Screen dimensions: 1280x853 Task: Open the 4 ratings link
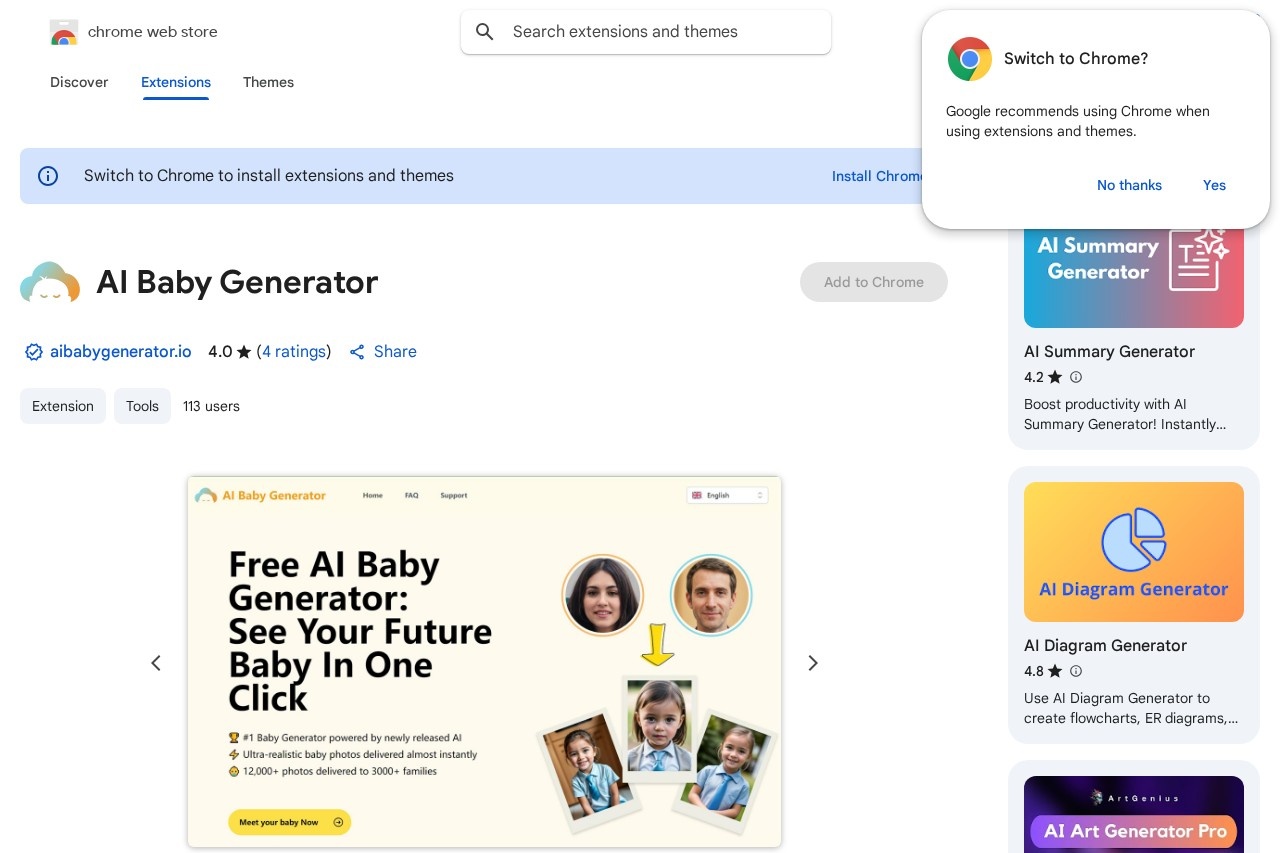tap(294, 352)
